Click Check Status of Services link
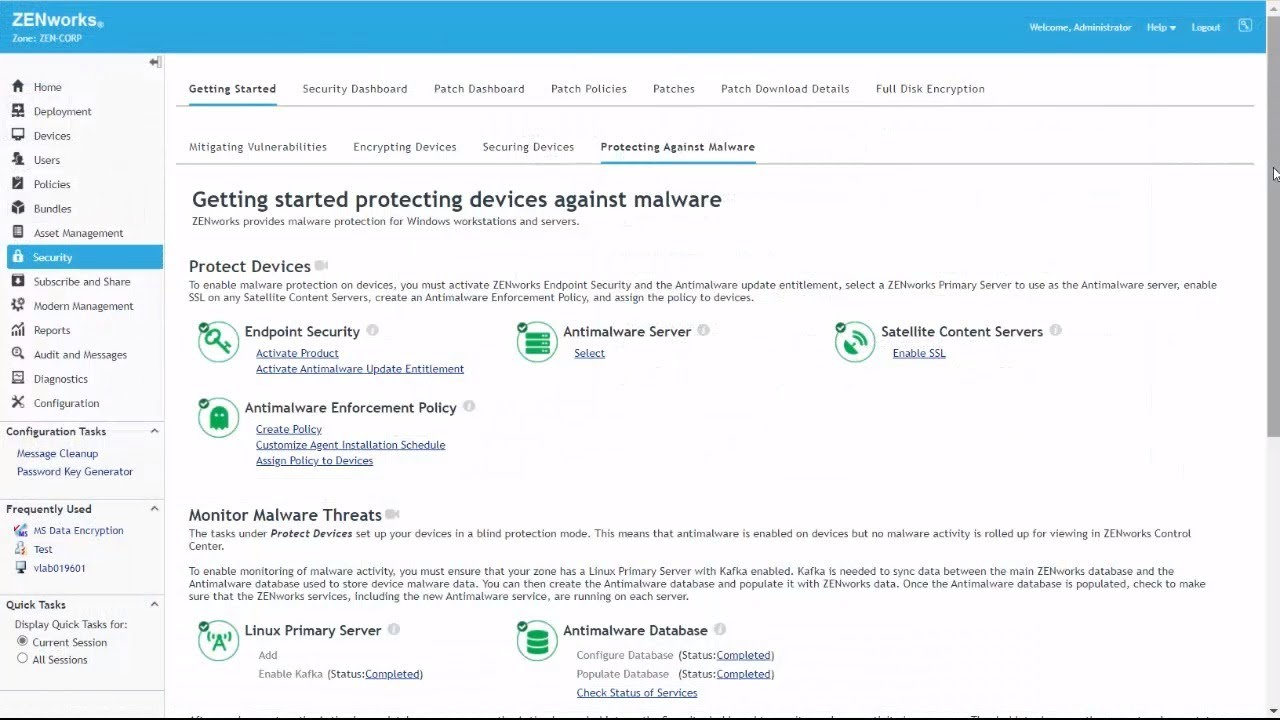This screenshot has width=1280, height=720. tap(637, 693)
